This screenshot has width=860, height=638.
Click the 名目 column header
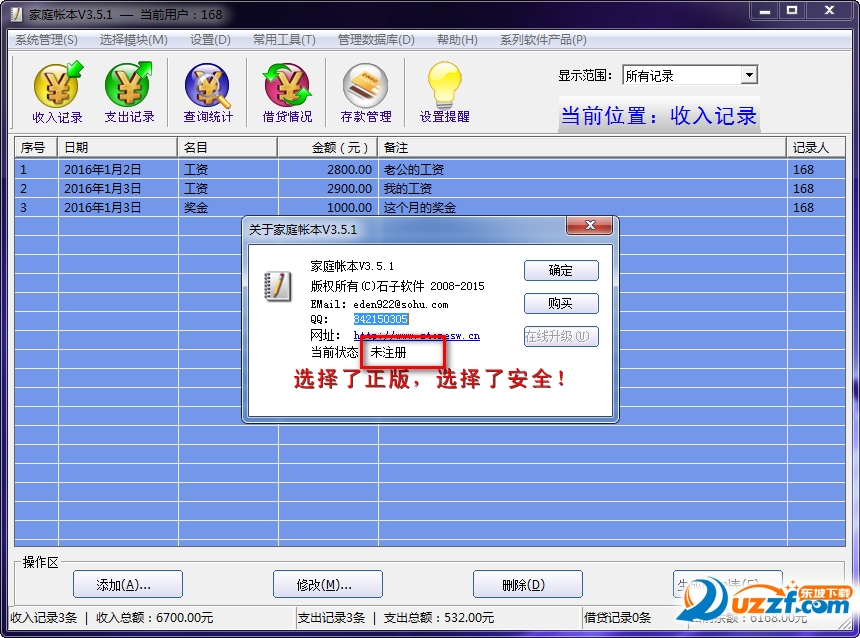pyautogui.click(x=228, y=148)
